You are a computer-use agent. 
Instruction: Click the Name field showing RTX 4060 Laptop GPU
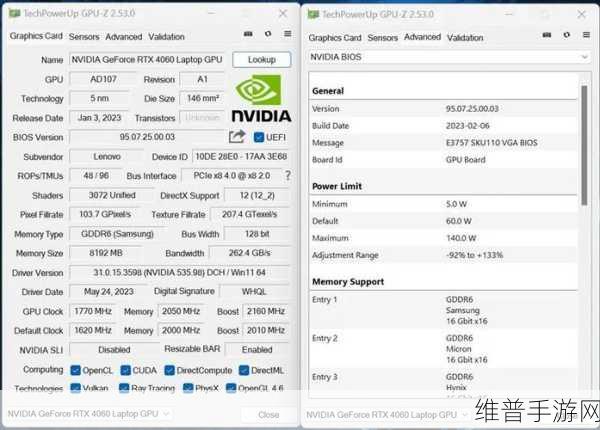pos(147,60)
